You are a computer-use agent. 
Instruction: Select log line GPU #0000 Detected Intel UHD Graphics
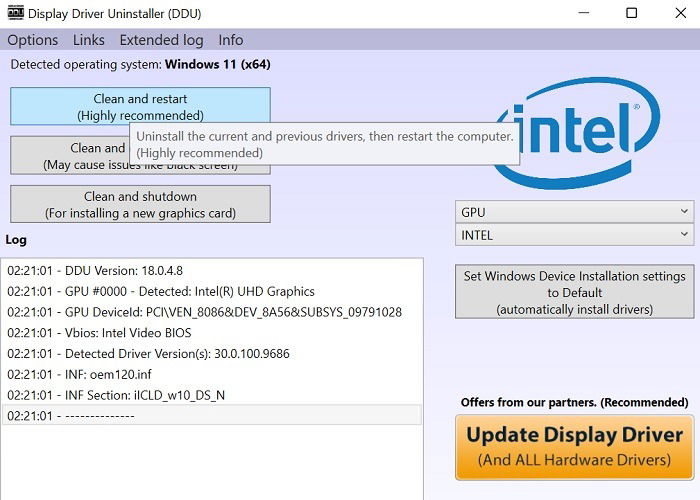click(x=212, y=292)
